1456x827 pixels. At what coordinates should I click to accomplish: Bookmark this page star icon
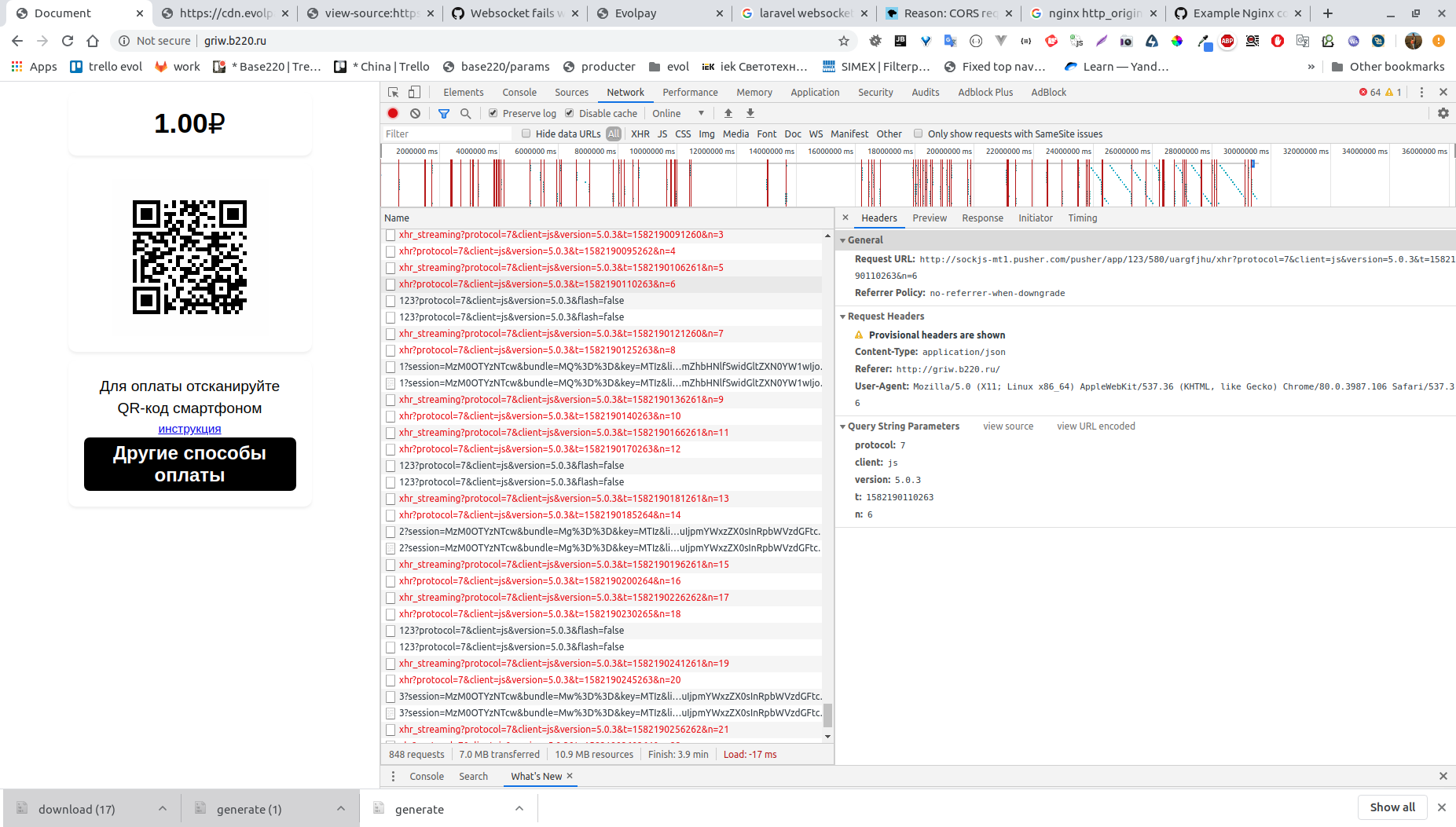click(844, 41)
